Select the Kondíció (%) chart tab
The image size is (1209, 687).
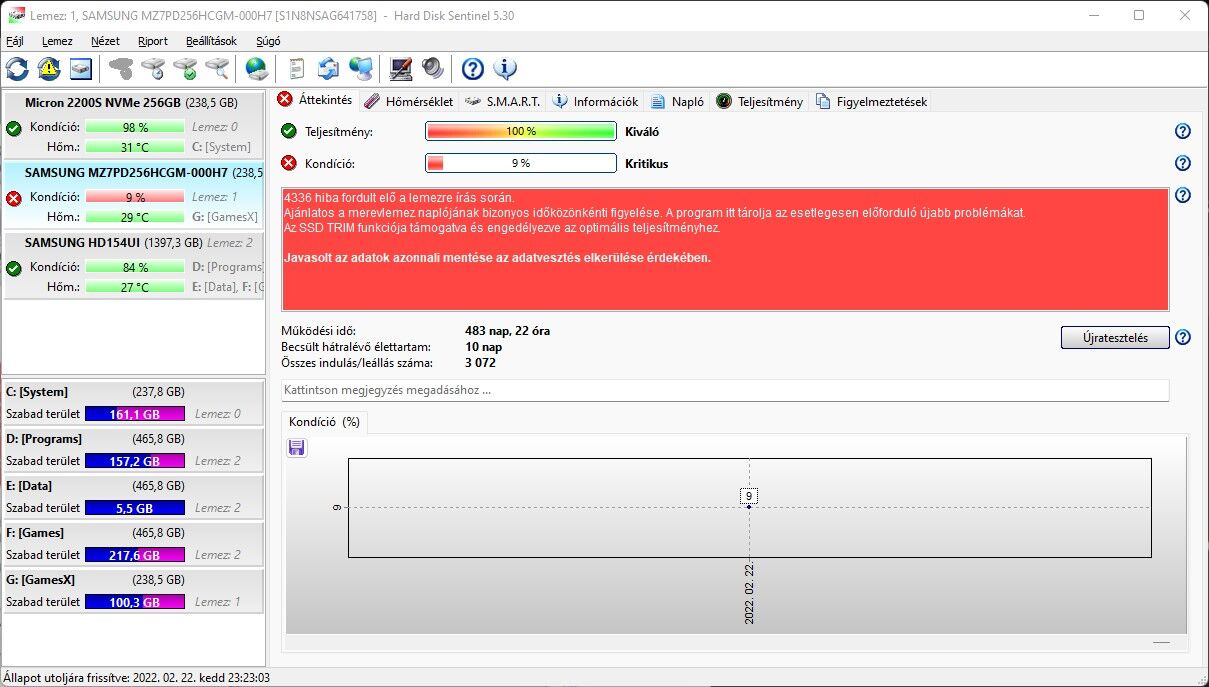point(324,422)
